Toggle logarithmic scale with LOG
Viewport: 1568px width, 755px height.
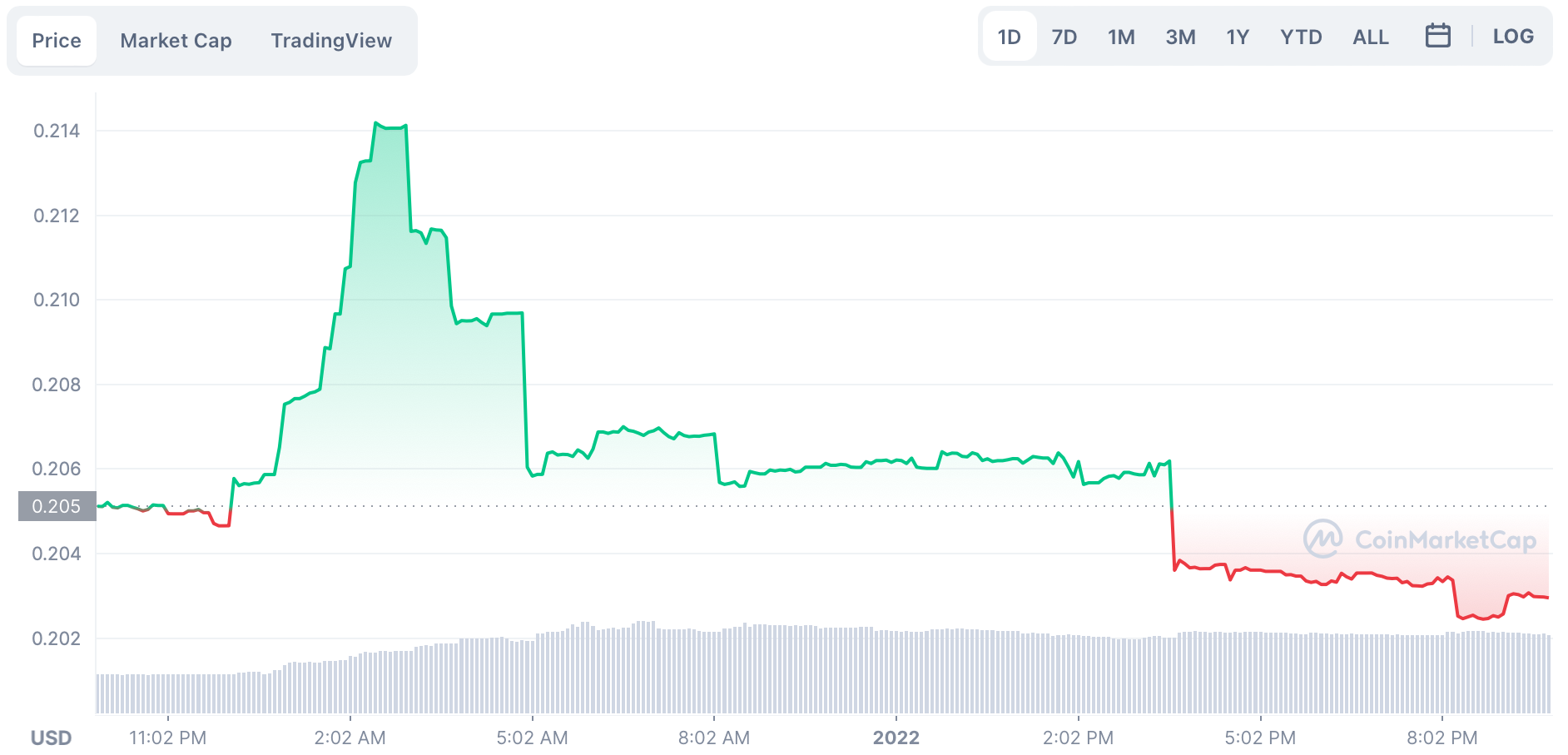[x=1513, y=36]
